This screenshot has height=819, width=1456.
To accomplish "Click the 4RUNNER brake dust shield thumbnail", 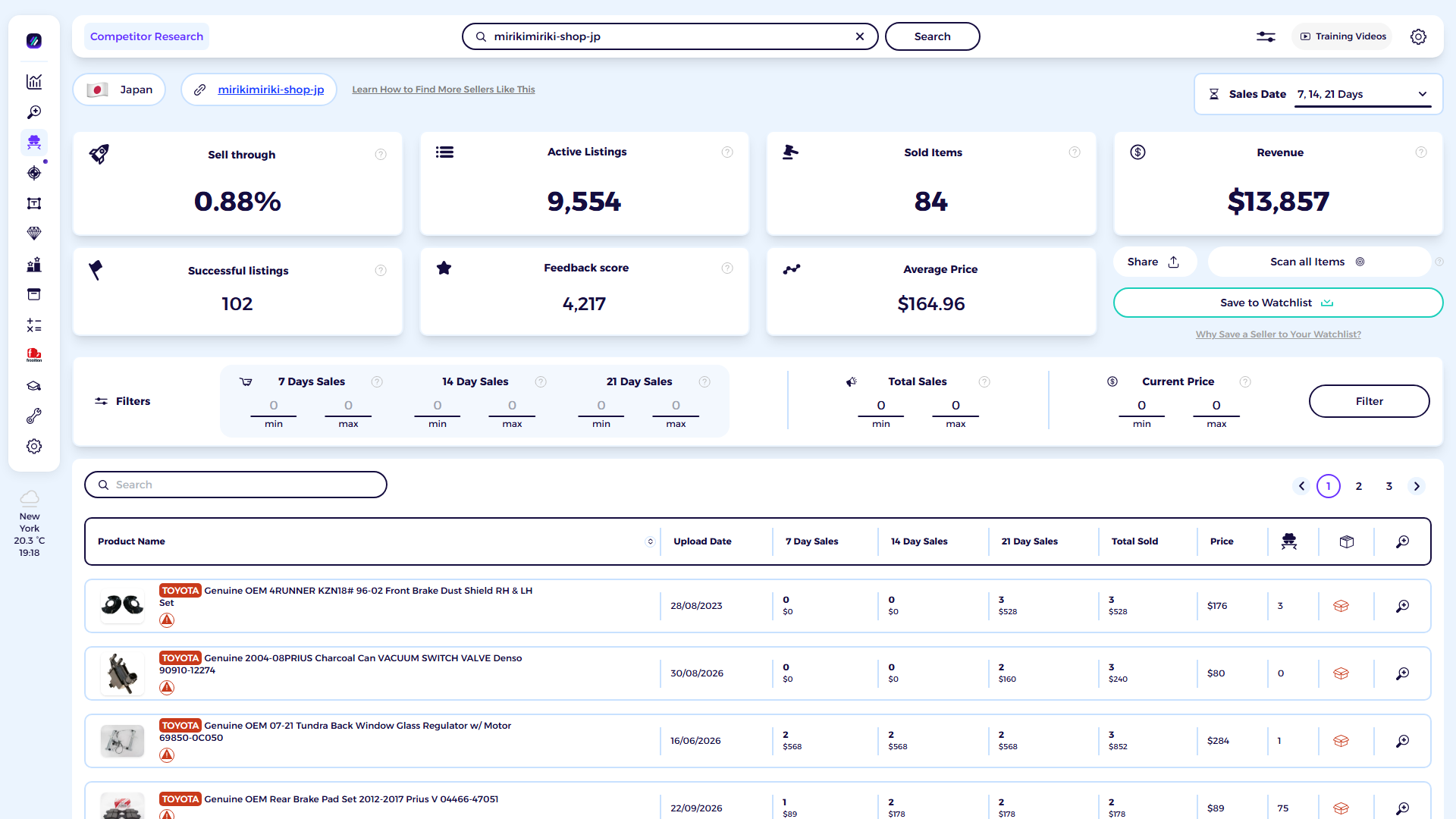I will [x=122, y=605].
